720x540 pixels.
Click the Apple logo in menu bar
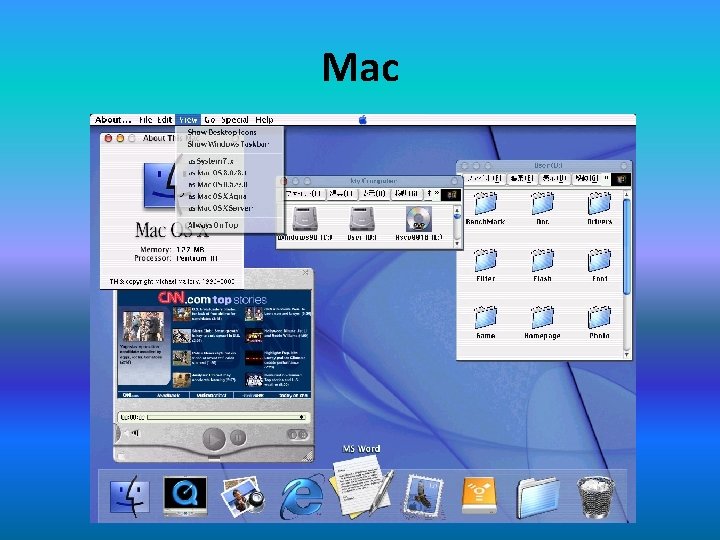coord(363,120)
